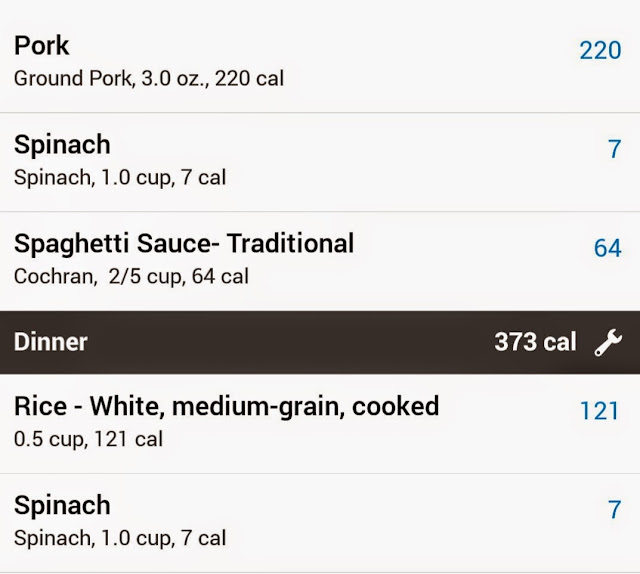Viewport: 640px width, 574px height.
Task: Click the 7 calorie value above Spaghetti Sauce
Action: click(614, 150)
